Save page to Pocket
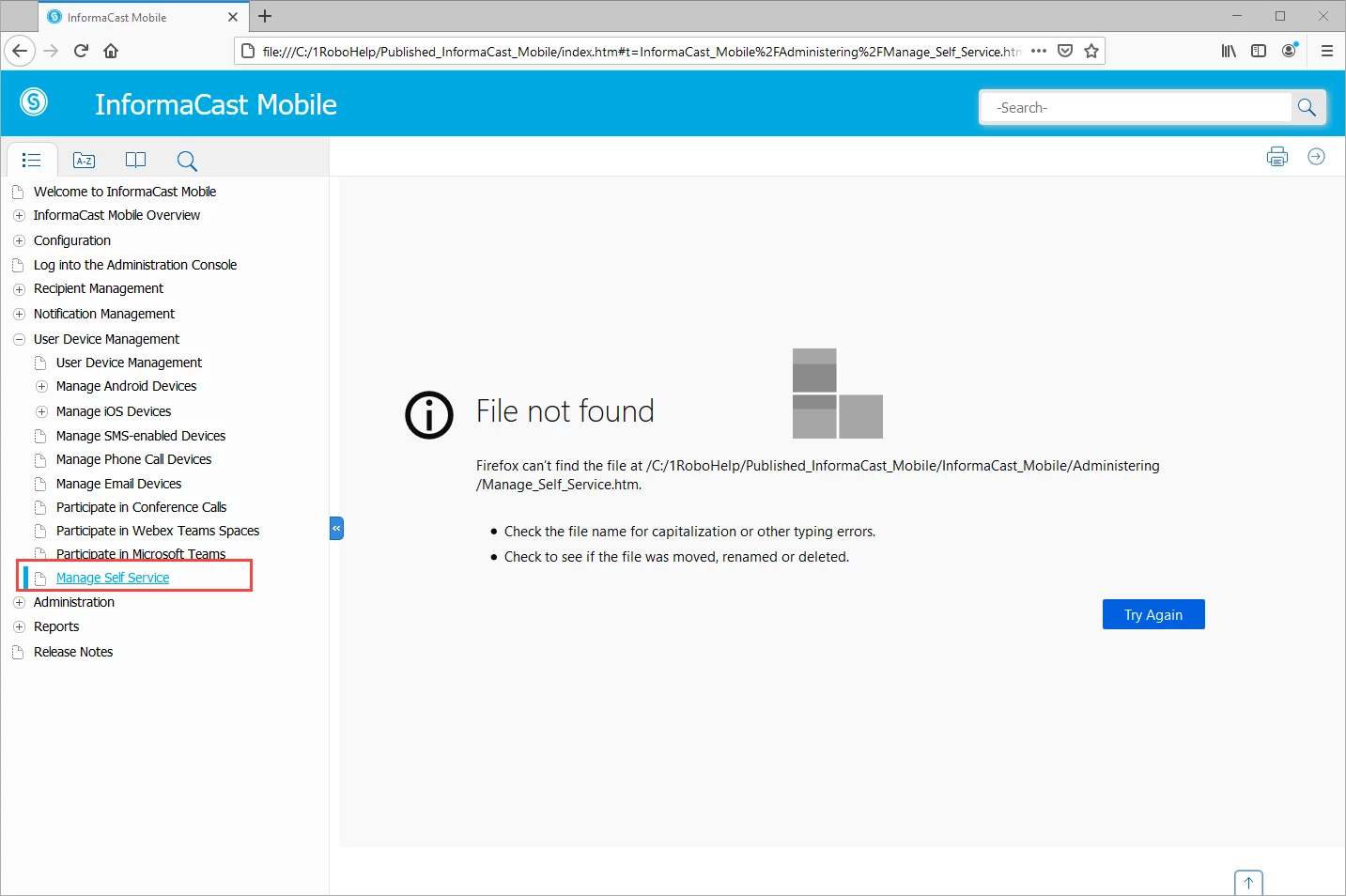 [x=1065, y=51]
